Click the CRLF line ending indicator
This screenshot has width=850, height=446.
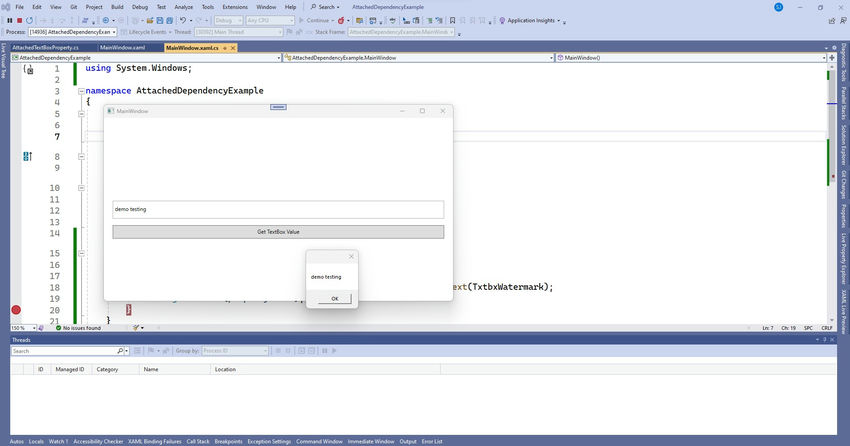(827, 328)
